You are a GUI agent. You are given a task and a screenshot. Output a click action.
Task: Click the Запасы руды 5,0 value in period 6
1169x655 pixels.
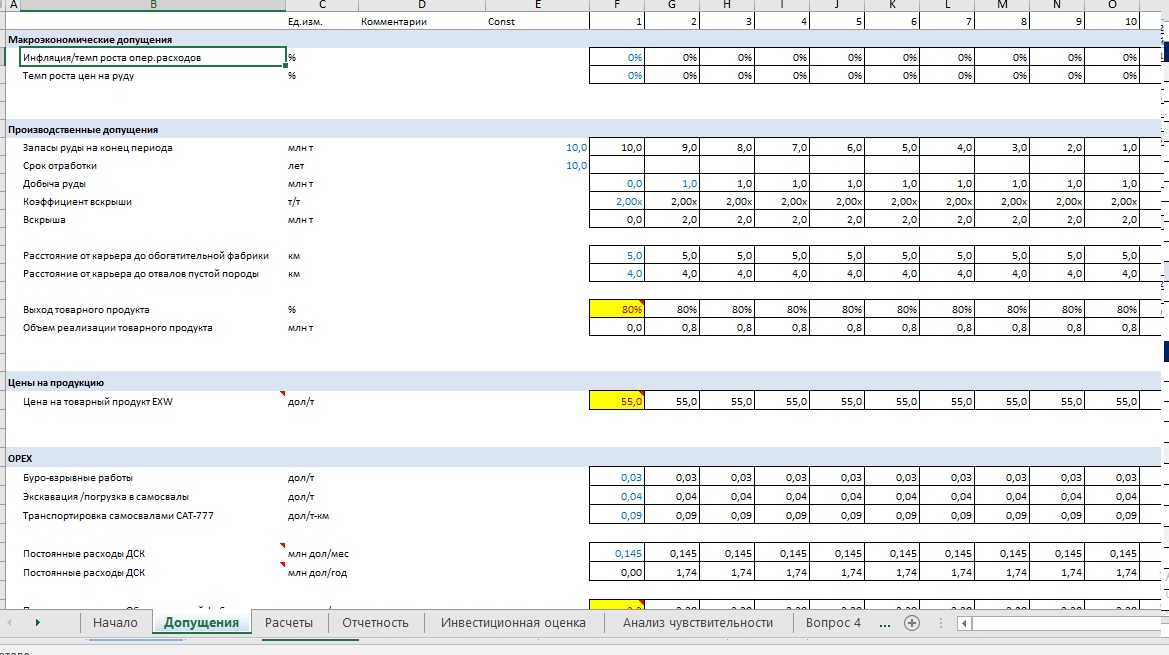tap(892, 148)
